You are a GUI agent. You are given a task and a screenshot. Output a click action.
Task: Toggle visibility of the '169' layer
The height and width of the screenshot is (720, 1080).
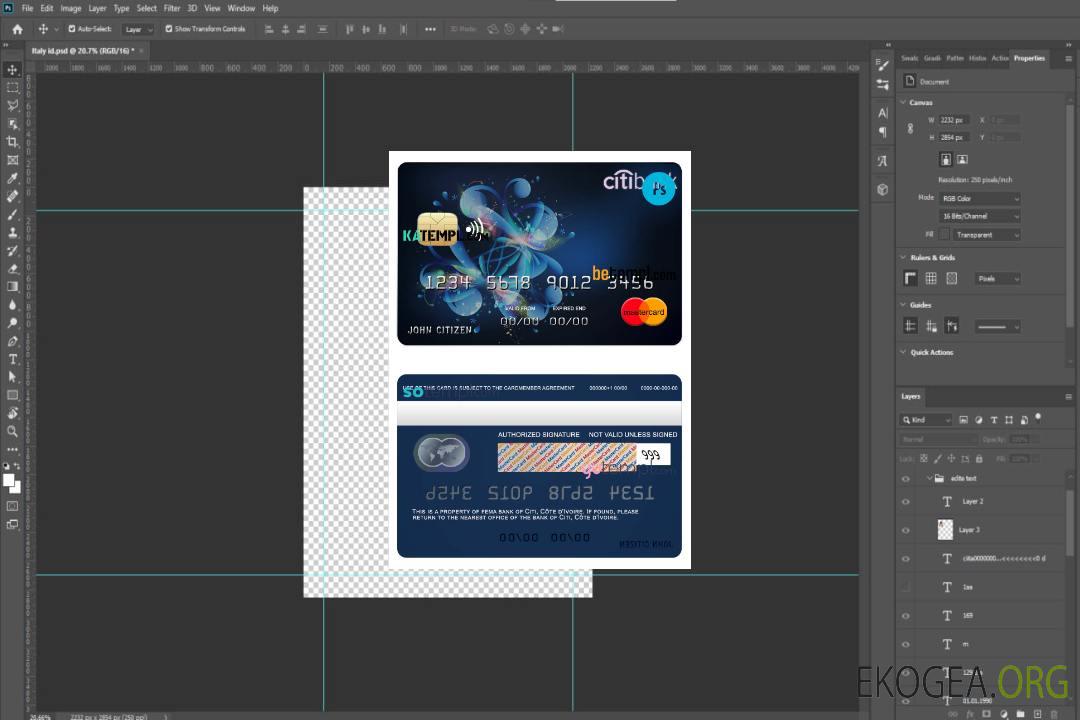(906, 616)
